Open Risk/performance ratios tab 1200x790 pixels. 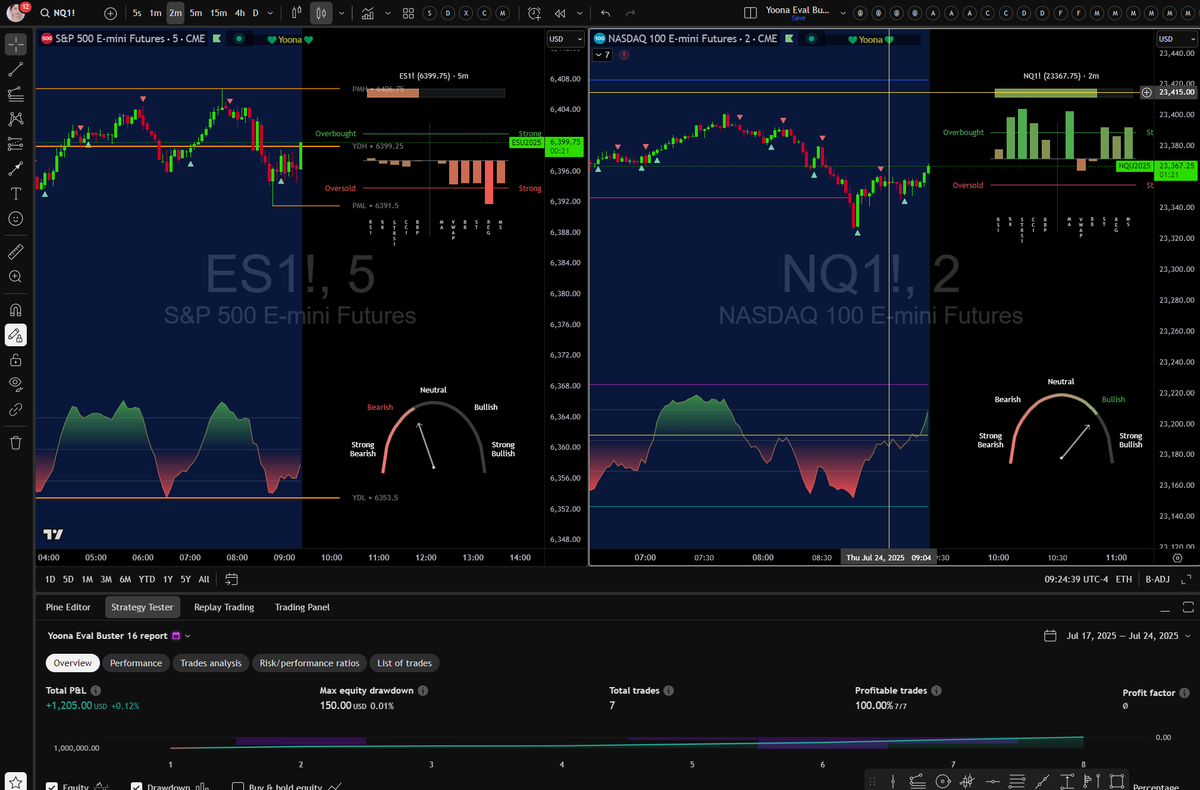point(310,663)
